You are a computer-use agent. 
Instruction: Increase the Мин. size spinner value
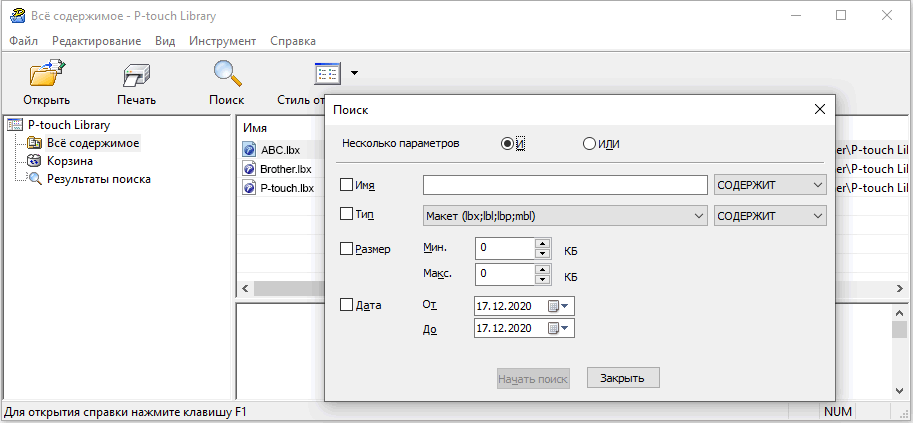(x=543, y=242)
